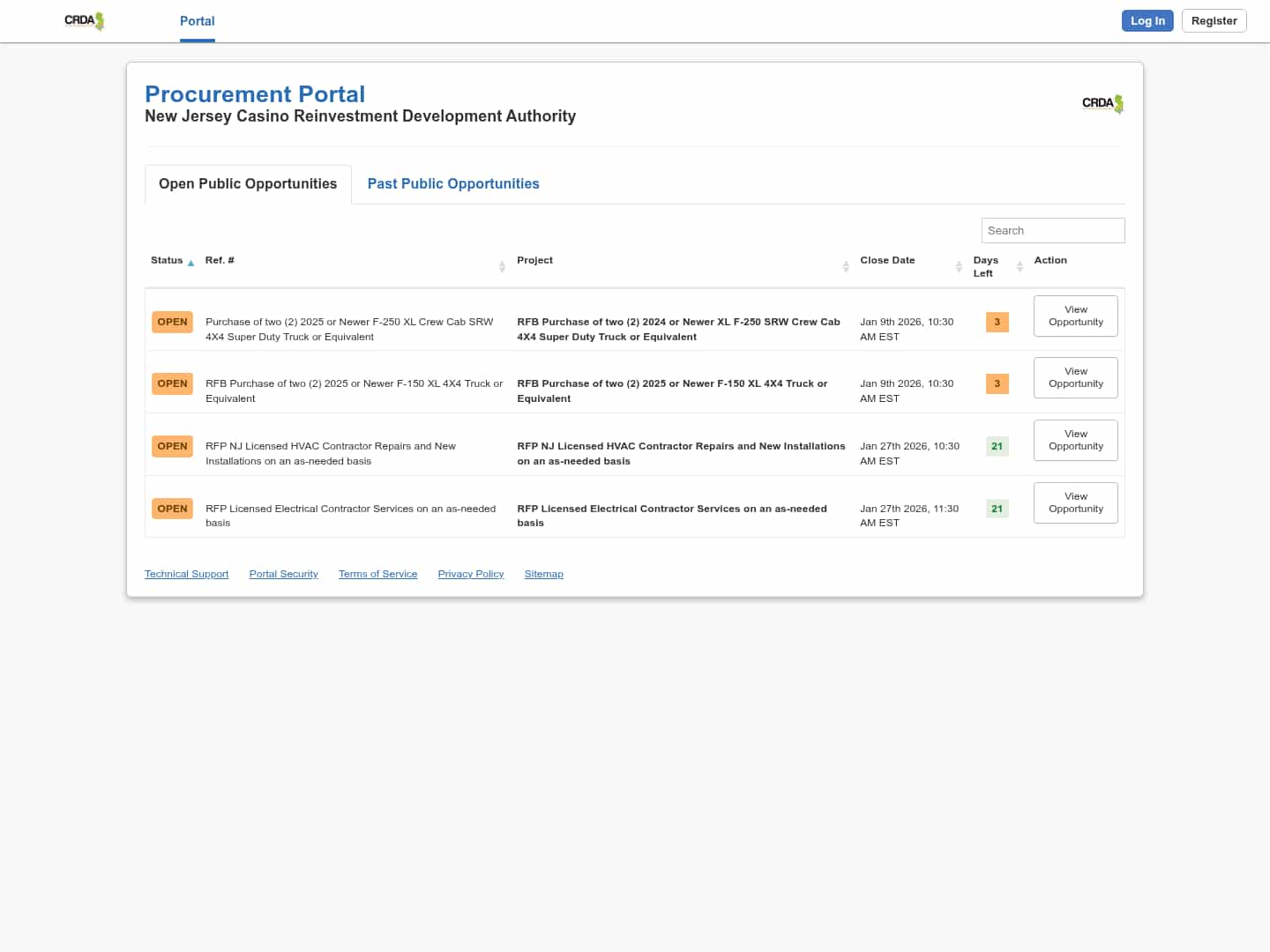Sort table by Status column arrow
This screenshot has width=1270, height=952.
tap(190, 263)
